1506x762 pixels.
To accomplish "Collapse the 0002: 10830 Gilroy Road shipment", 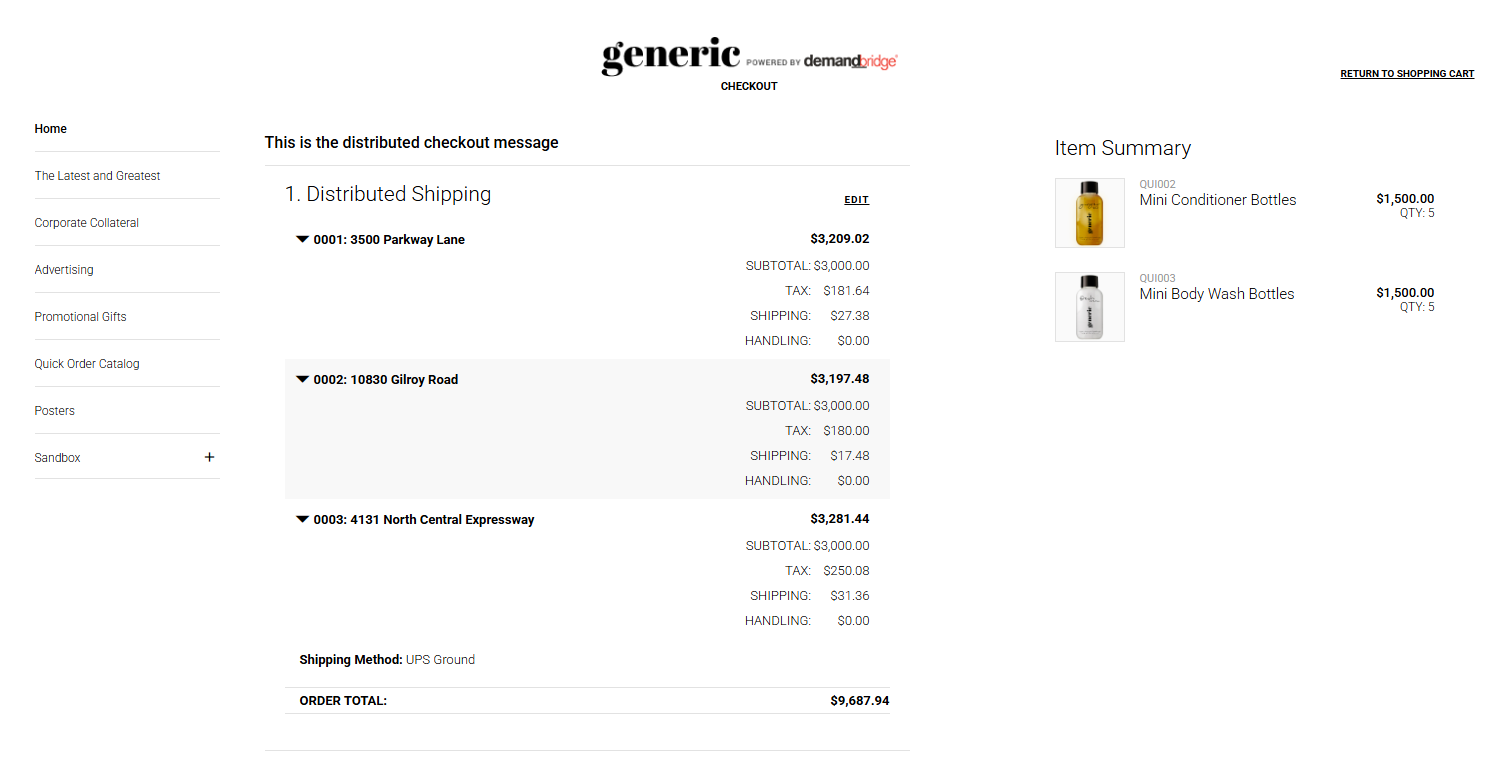I will click(x=302, y=380).
